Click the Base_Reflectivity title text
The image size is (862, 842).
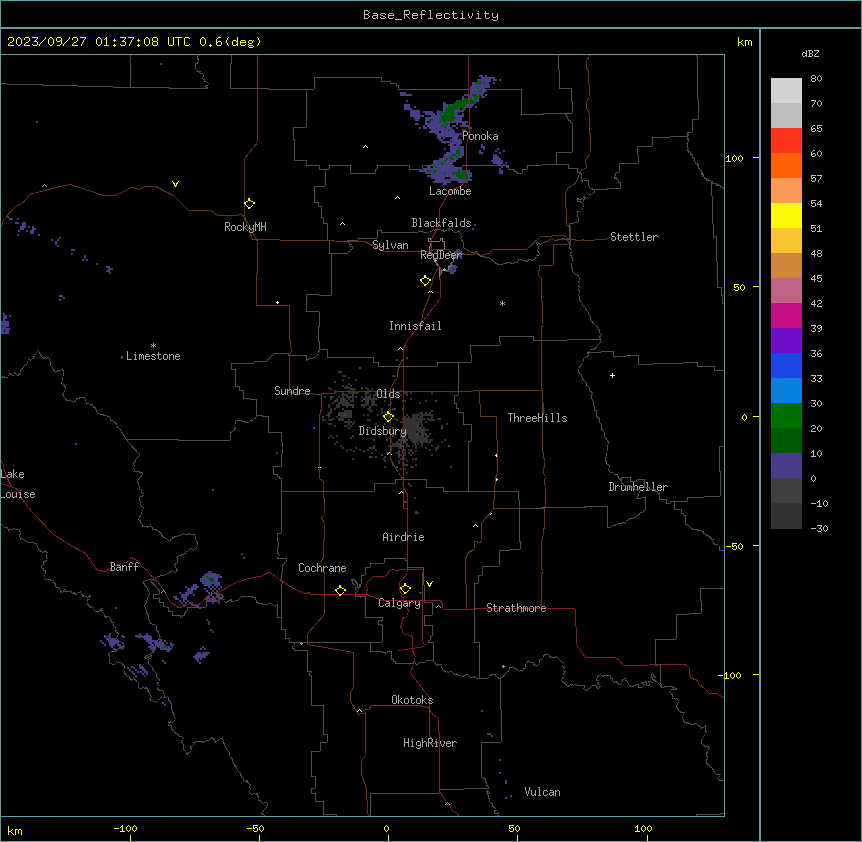click(x=431, y=15)
